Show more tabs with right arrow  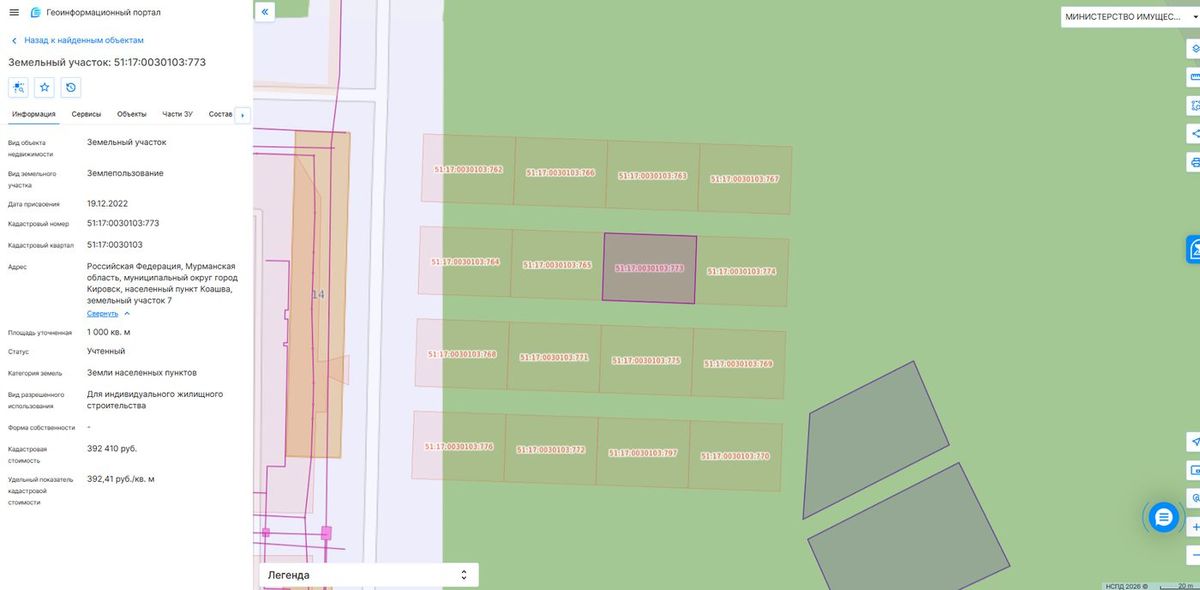(x=242, y=115)
